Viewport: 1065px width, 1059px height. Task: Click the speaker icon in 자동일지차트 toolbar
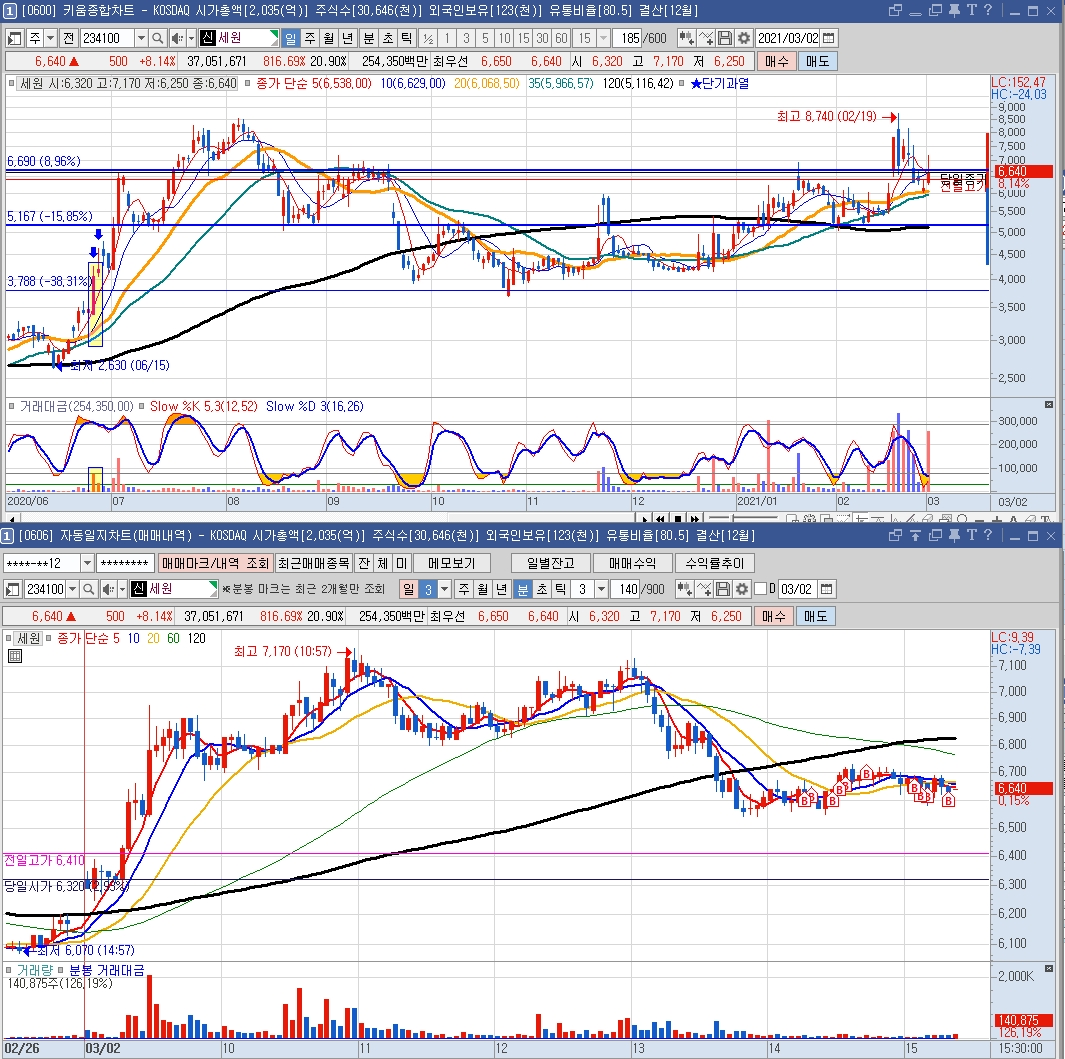[x=107, y=589]
